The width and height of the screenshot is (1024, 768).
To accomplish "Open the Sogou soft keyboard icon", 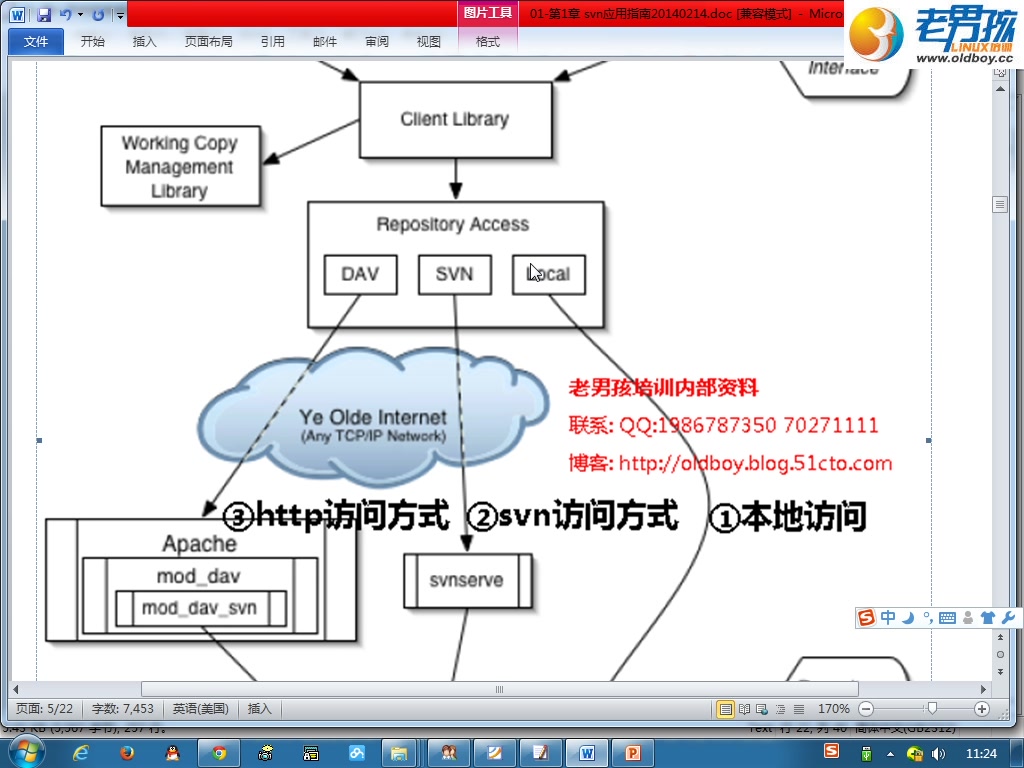I will click(948, 617).
